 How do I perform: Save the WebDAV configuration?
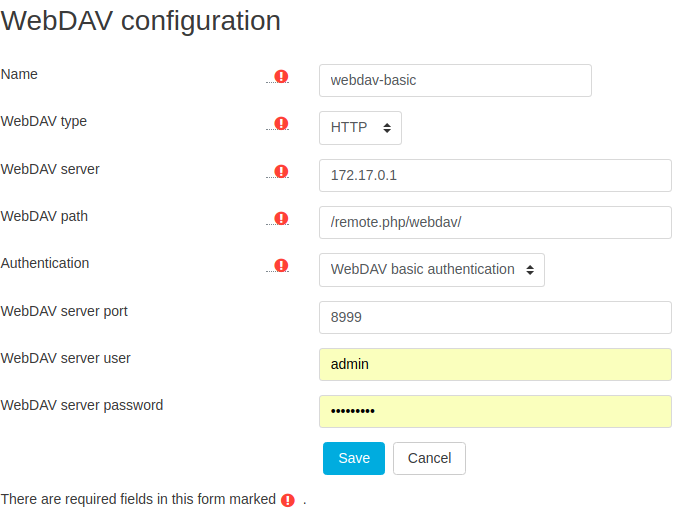pyautogui.click(x=354, y=458)
